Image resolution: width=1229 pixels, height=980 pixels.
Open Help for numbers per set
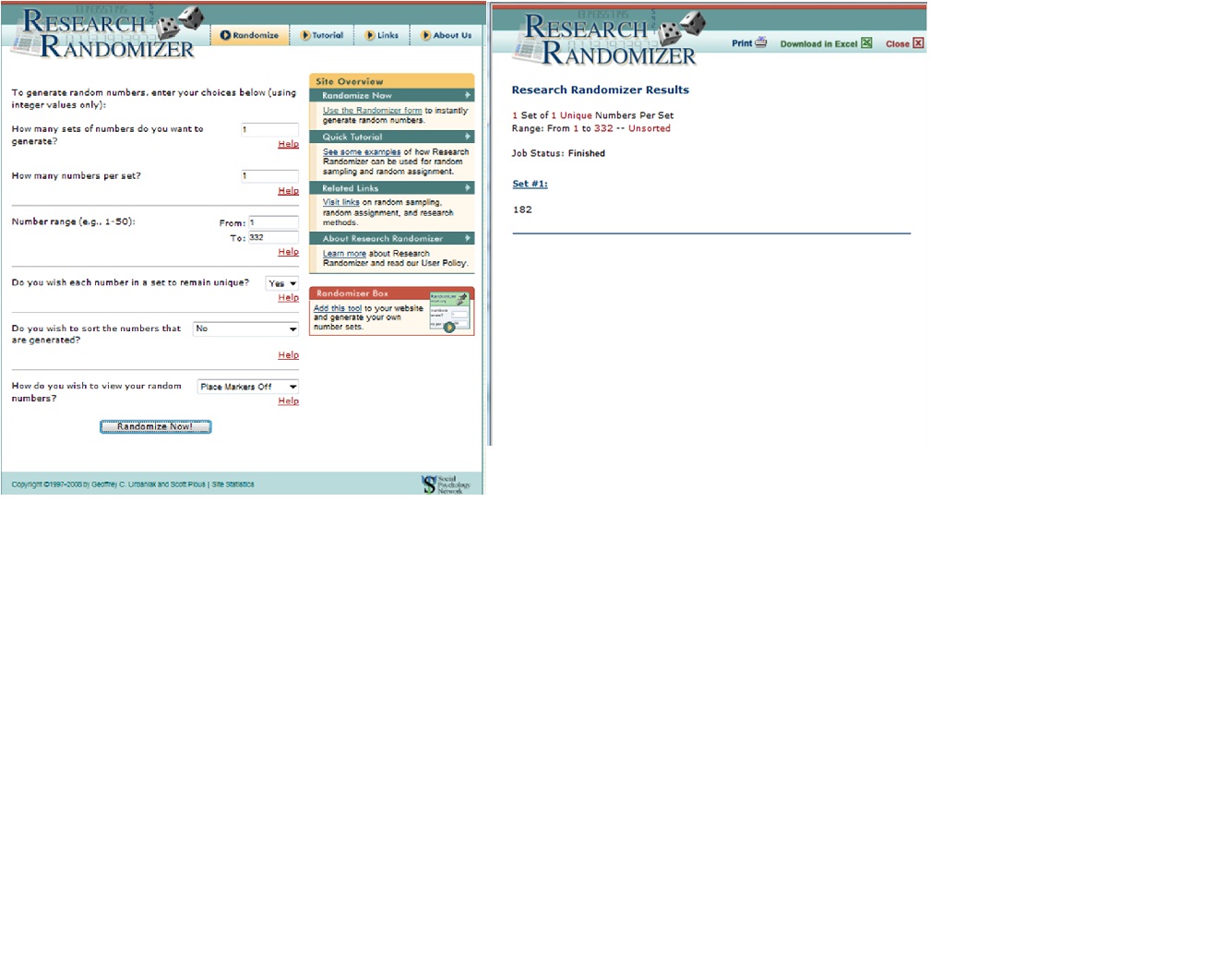click(288, 191)
